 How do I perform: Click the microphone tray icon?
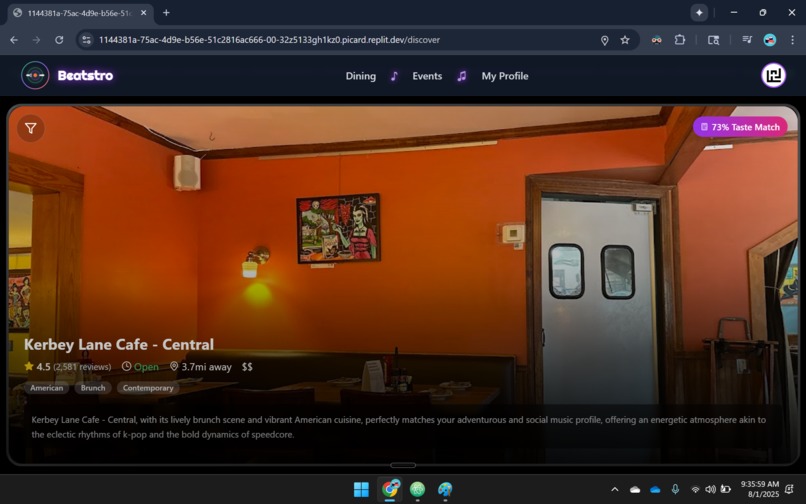(675, 489)
